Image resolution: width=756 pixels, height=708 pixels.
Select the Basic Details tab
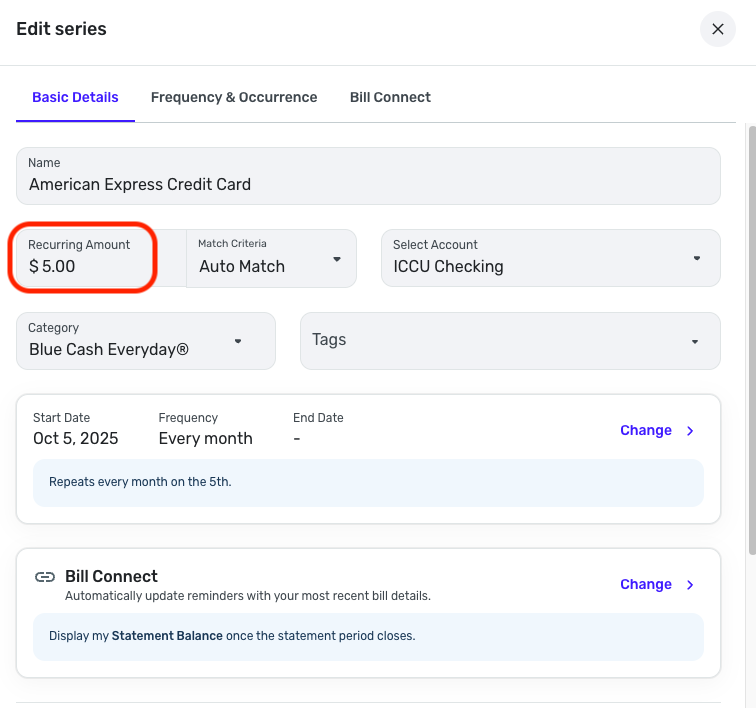point(75,97)
